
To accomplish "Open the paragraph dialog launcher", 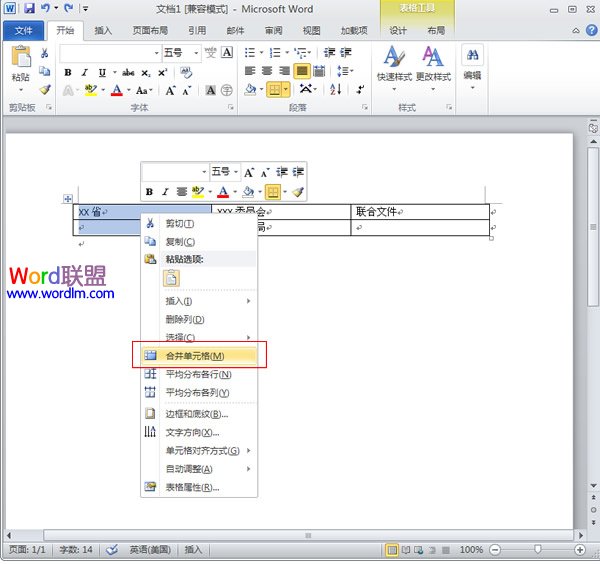I will tap(365, 108).
